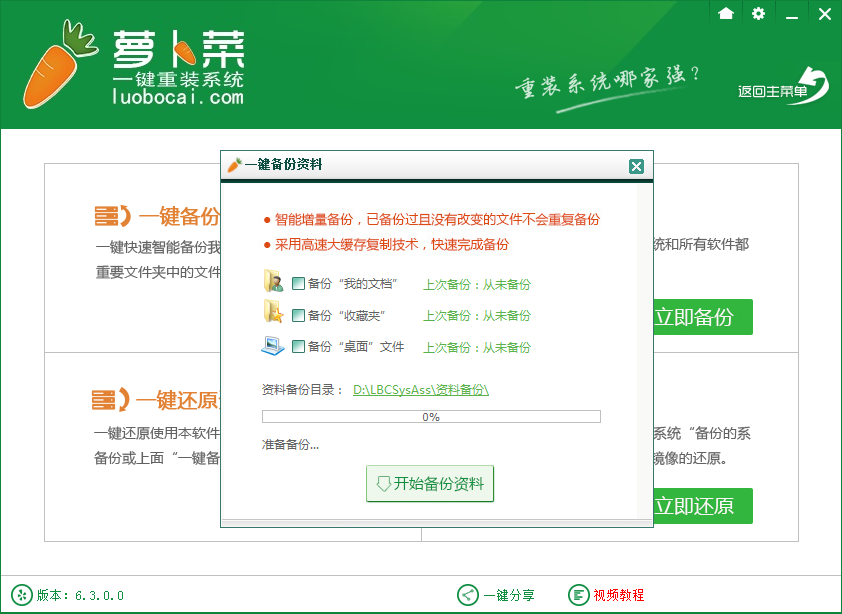This screenshot has height=614, width=842.
Task: Open 视频教程 video tutorial link
Action: coord(619,595)
